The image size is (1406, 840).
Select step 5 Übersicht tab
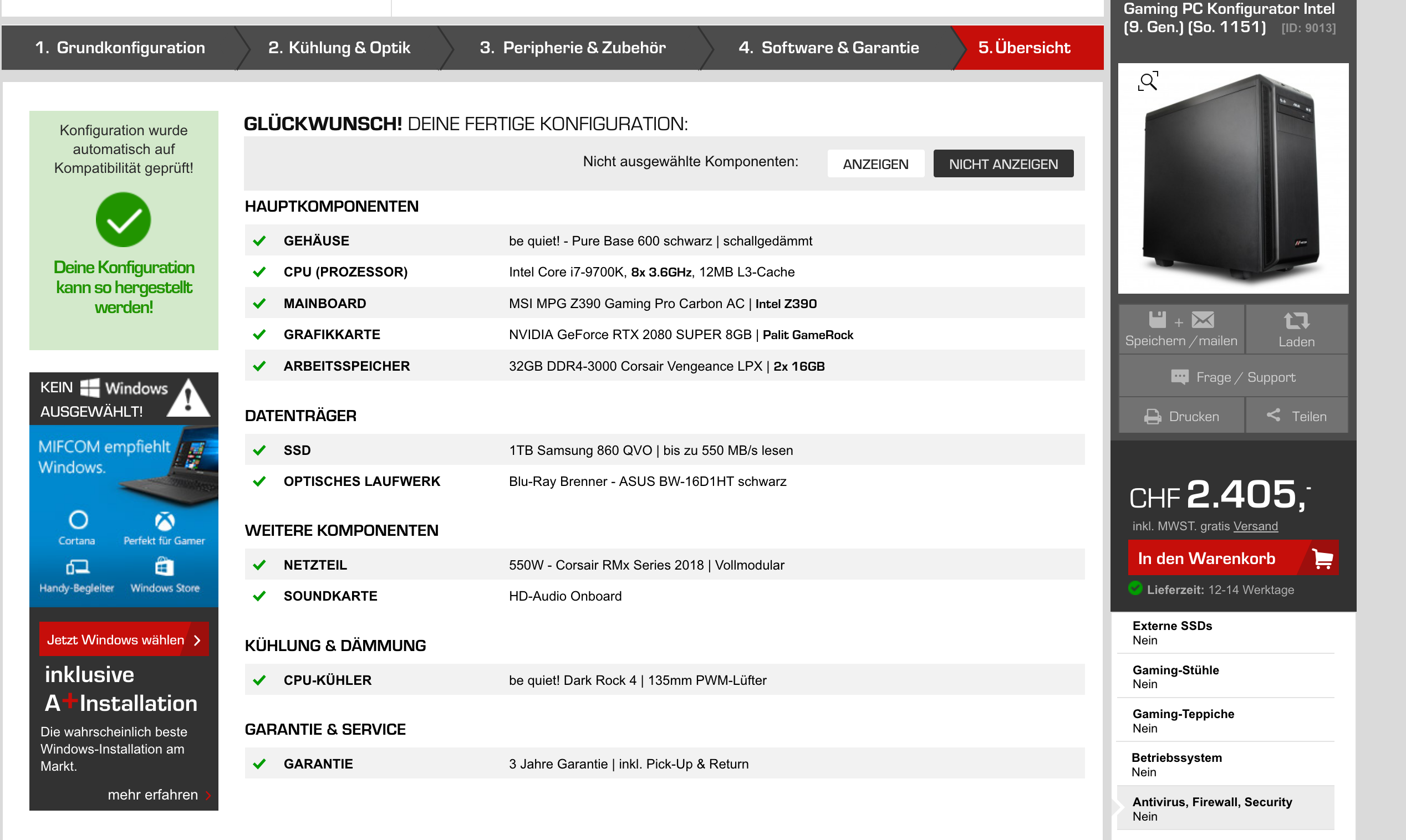tap(1028, 48)
